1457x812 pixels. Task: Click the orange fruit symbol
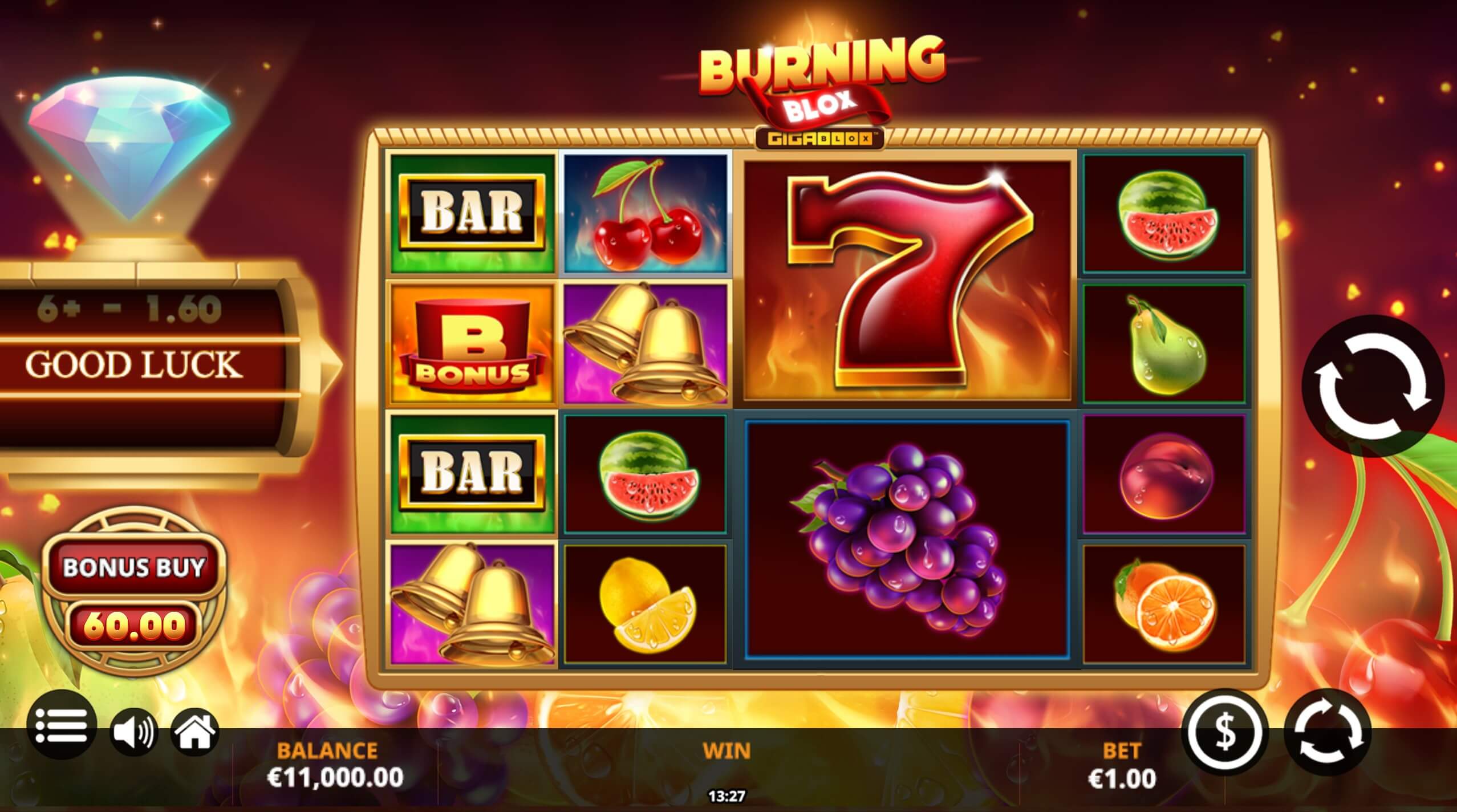pos(1163,604)
